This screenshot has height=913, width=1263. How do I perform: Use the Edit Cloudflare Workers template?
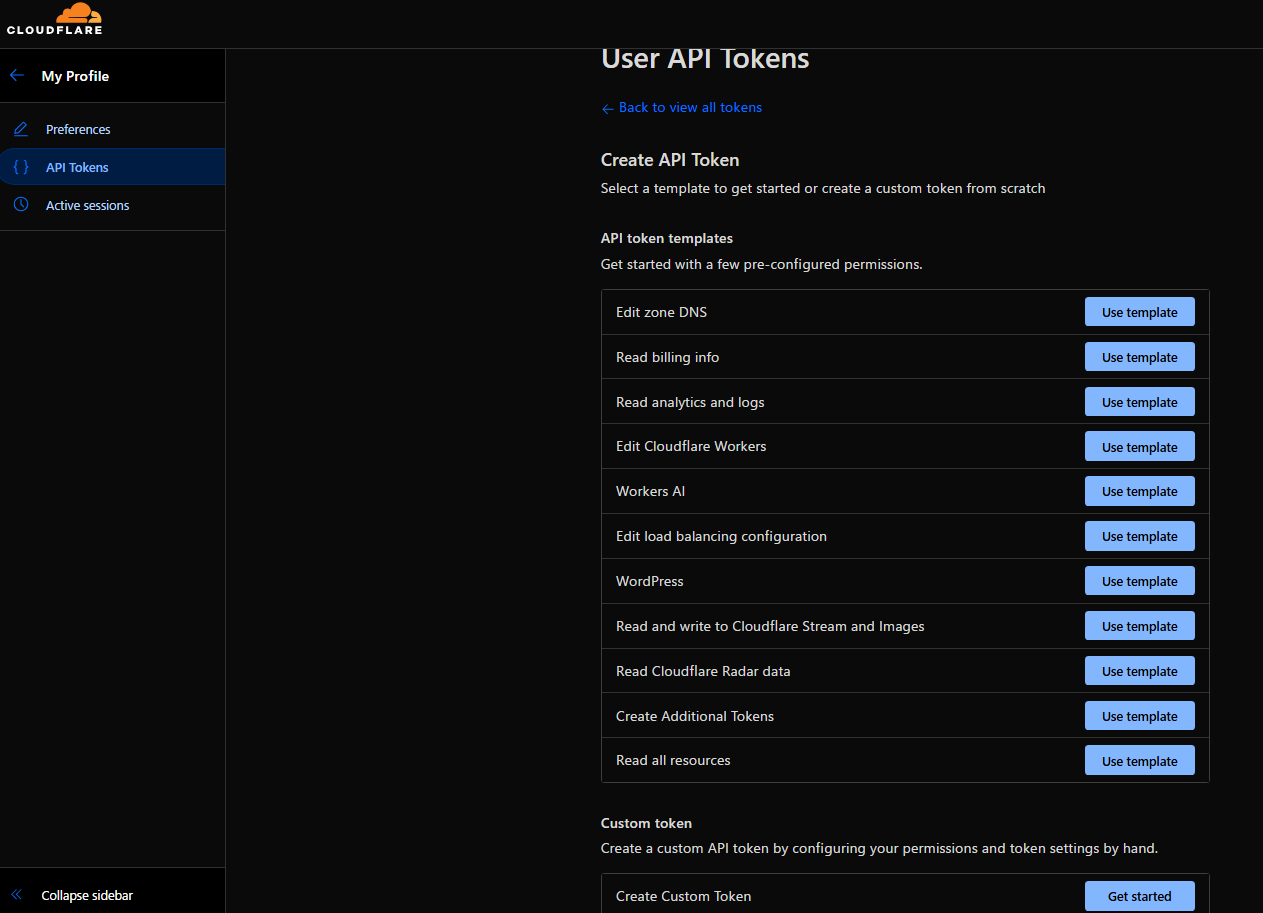(x=1139, y=447)
